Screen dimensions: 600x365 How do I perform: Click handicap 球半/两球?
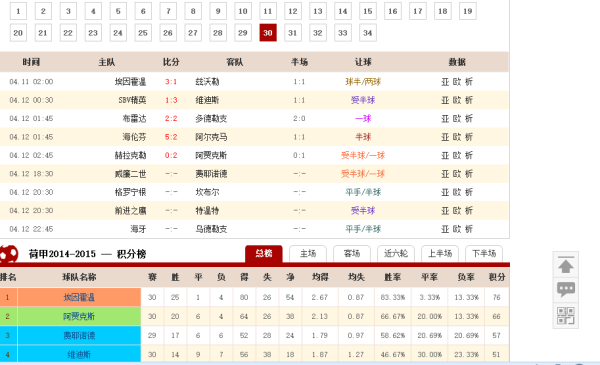(x=363, y=81)
